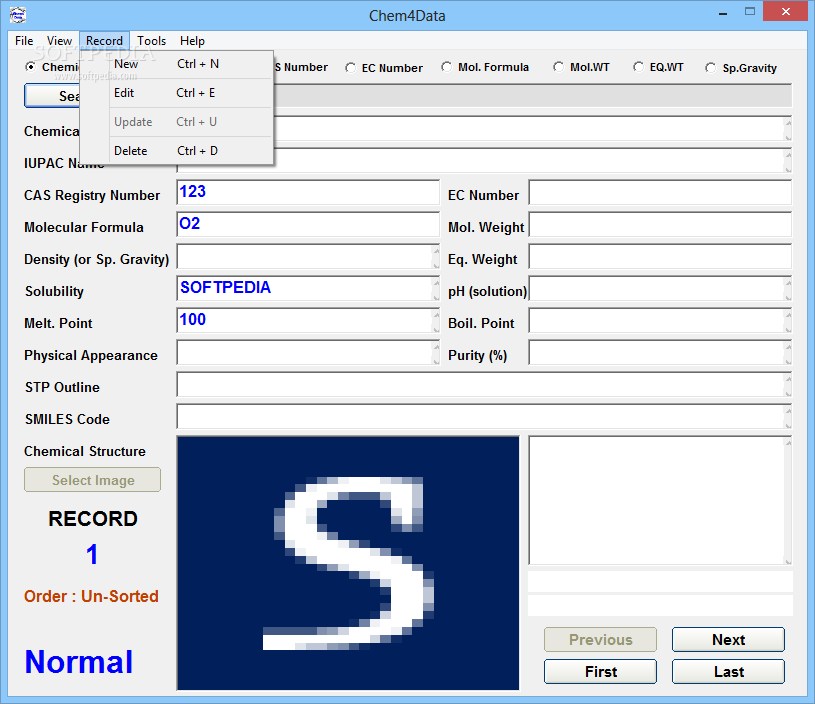Select the EQ.WT radio button
This screenshot has width=815, height=704.
pos(638,67)
